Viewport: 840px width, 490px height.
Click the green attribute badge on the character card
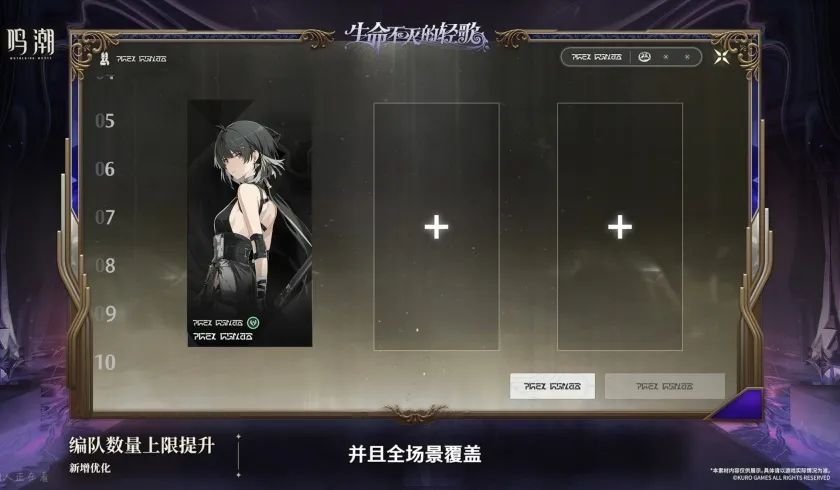253,323
